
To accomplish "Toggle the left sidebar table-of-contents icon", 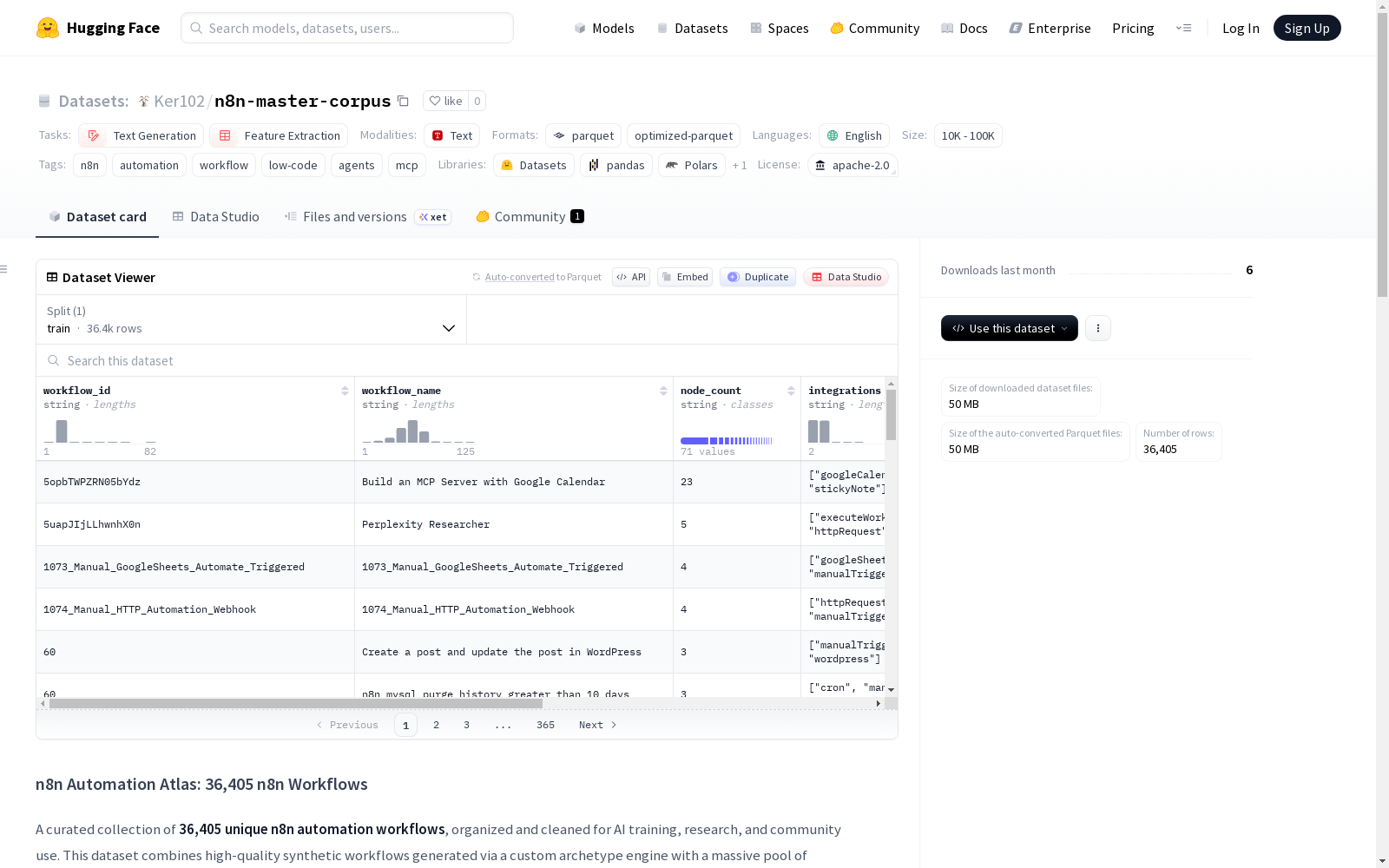I will (x=3, y=269).
